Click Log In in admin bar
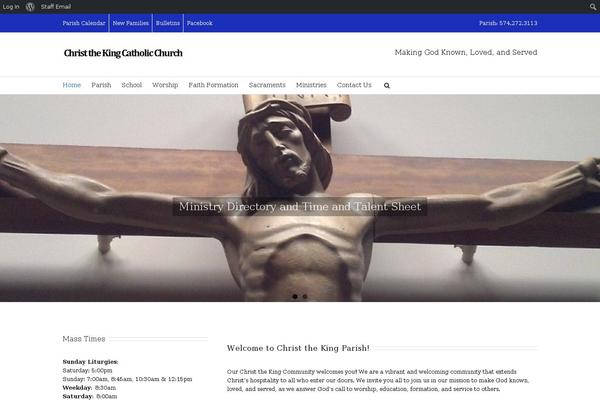 [x=11, y=7]
